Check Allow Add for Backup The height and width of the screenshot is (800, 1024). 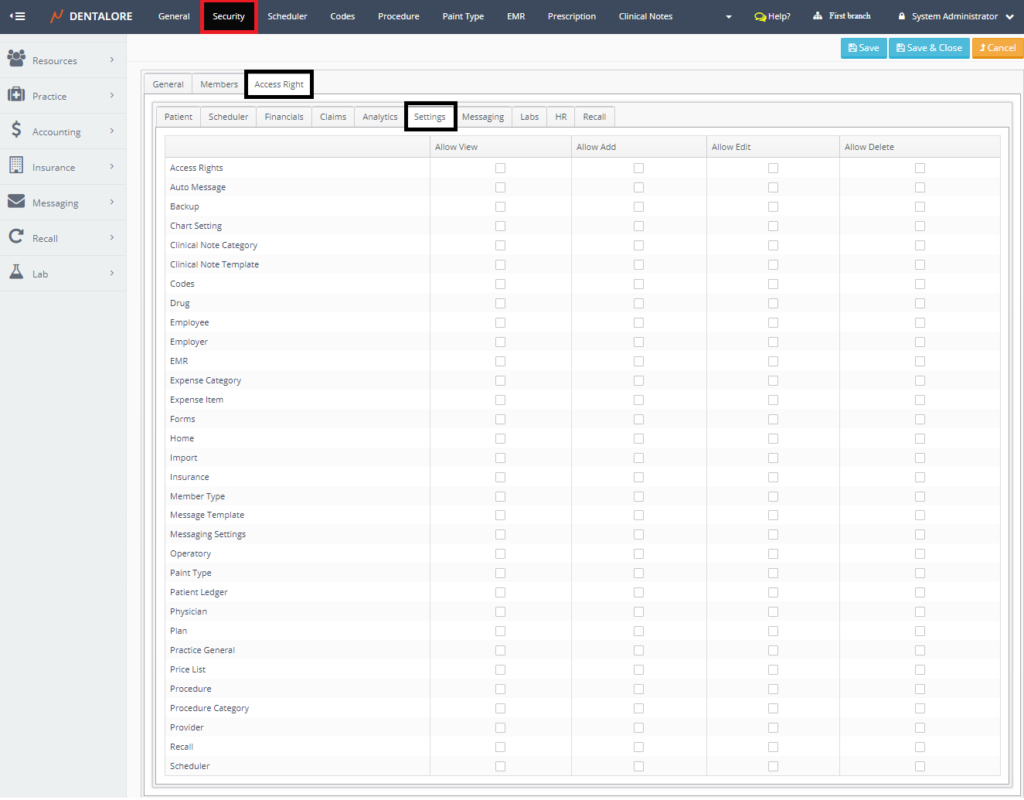[x=638, y=207]
